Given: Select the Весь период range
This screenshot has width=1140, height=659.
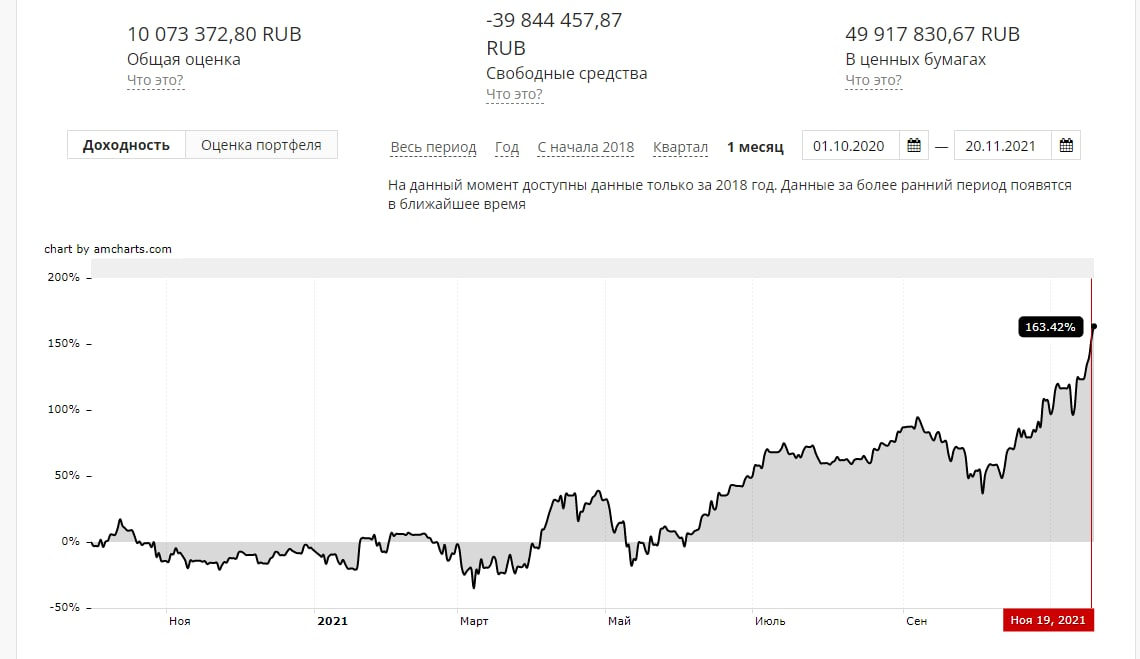Looking at the screenshot, I should 433,147.
